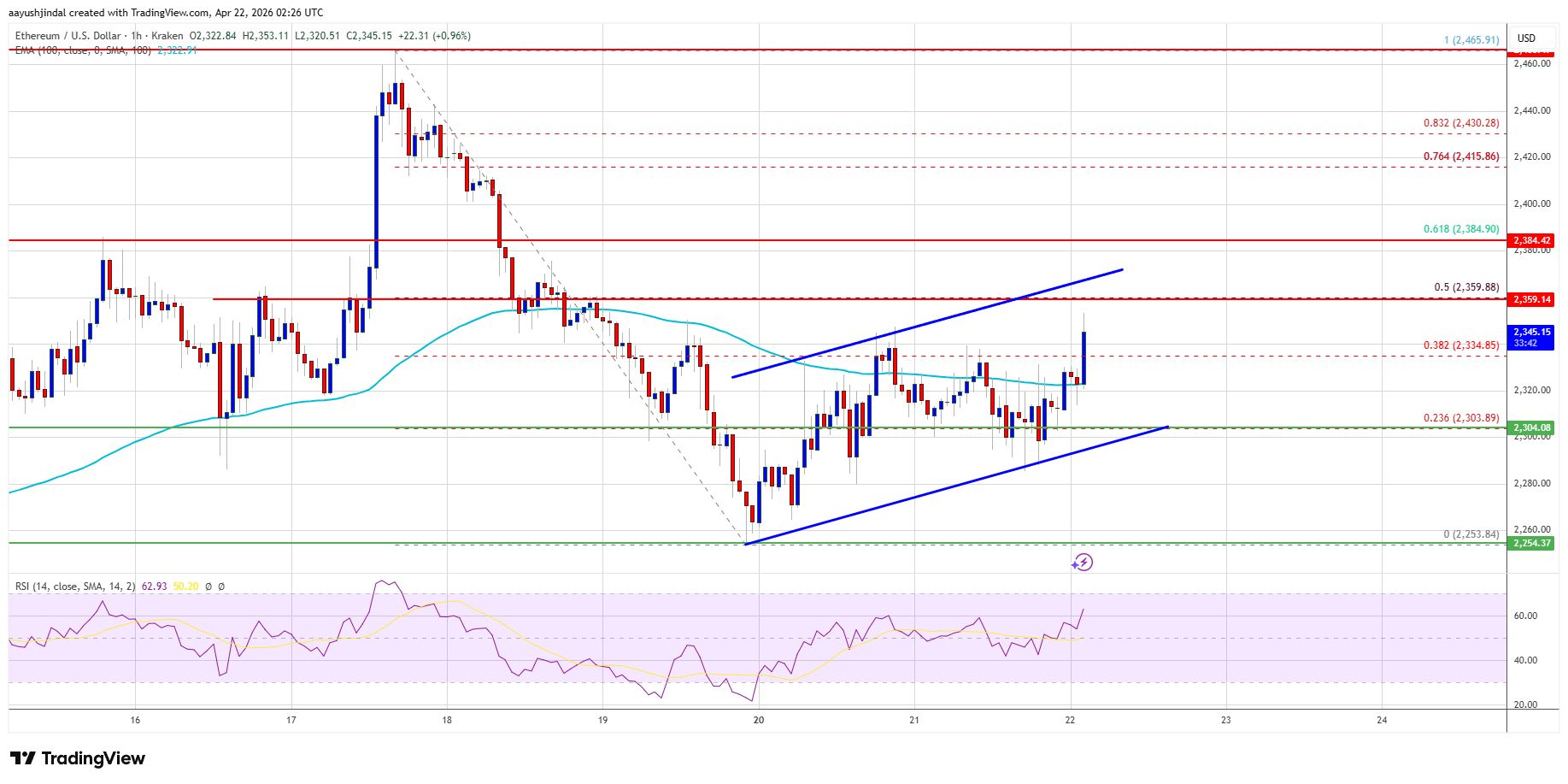Toggle visibility of the EMA (100, close) indicator

click(x=84, y=50)
